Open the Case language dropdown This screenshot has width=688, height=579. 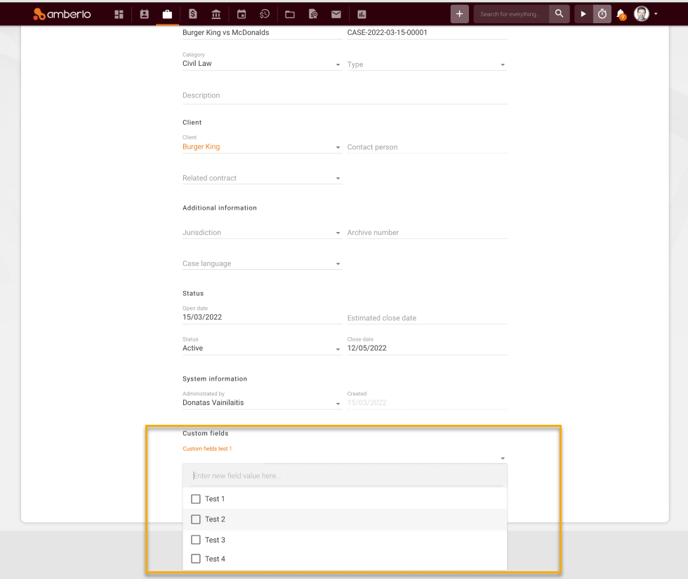coord(262,264)
